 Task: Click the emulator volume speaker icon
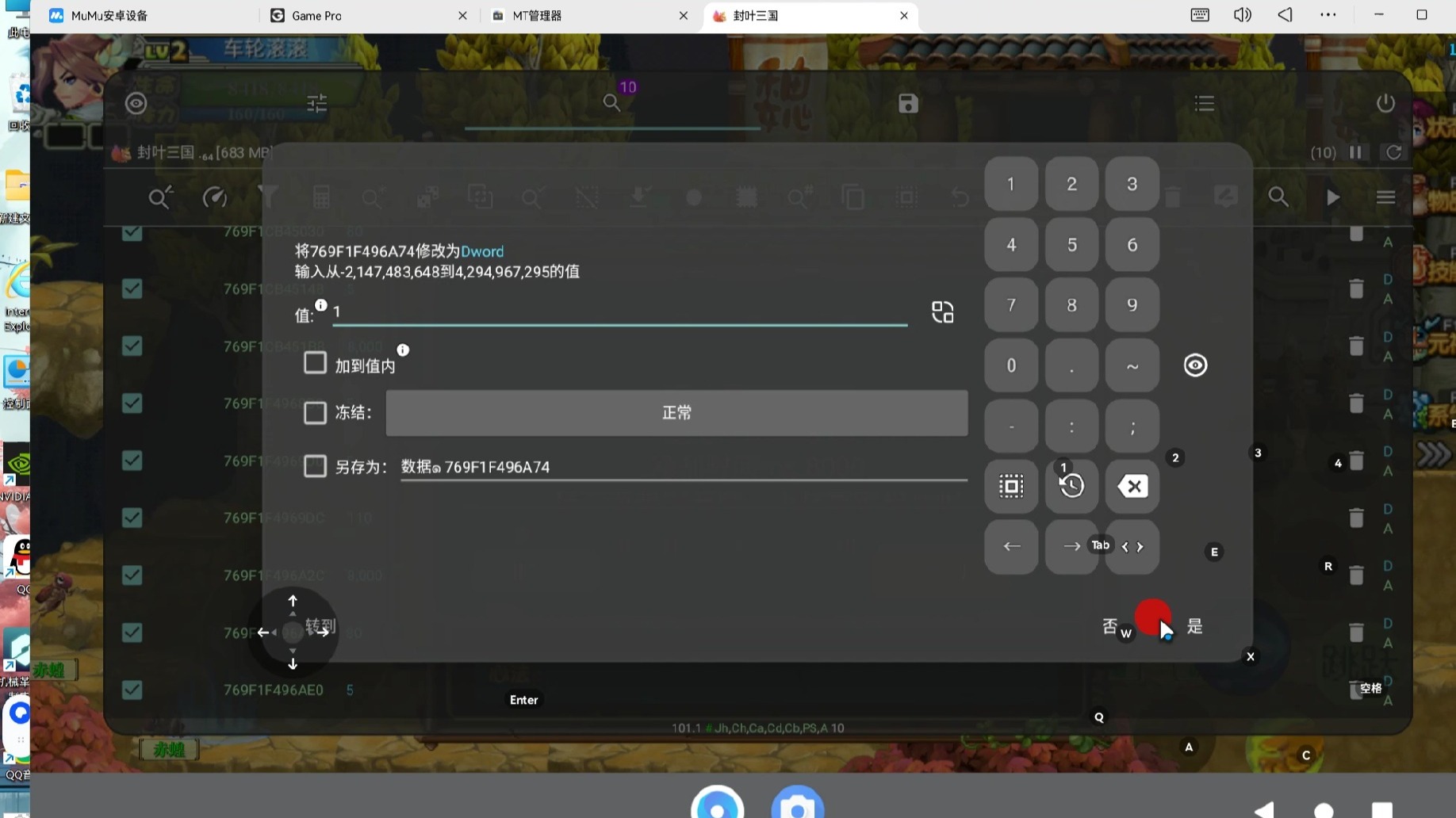[x=1243, y=15]
